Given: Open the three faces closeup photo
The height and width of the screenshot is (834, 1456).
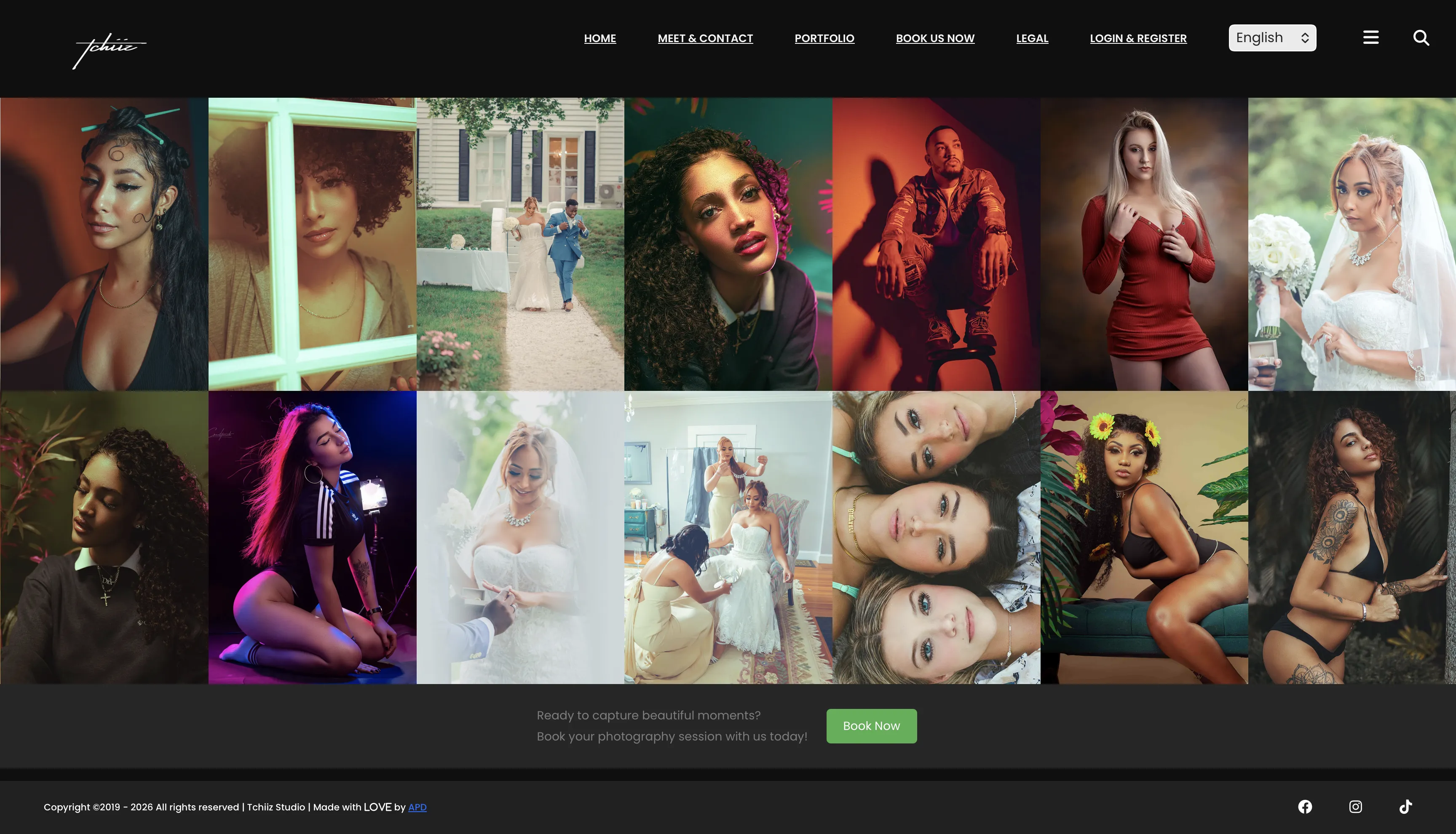Looking at the screenshot, I should tap(936, 537).
